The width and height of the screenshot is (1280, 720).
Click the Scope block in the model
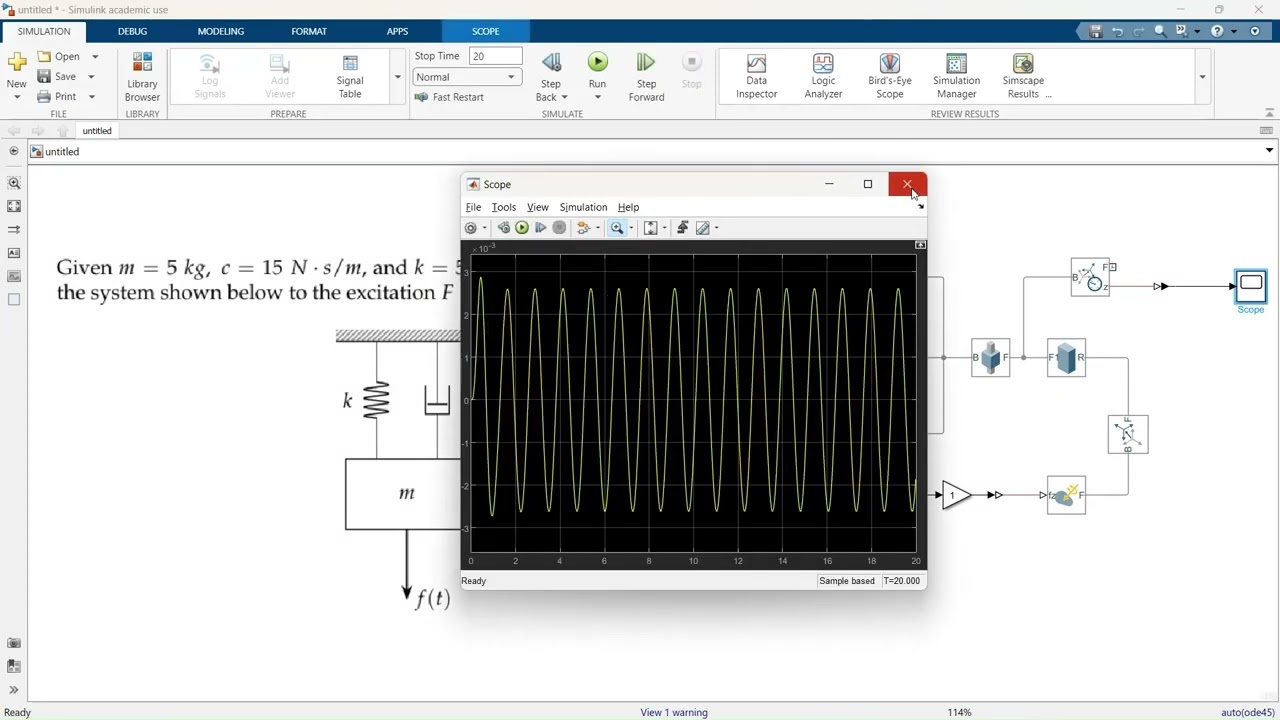click(1251, 286)
